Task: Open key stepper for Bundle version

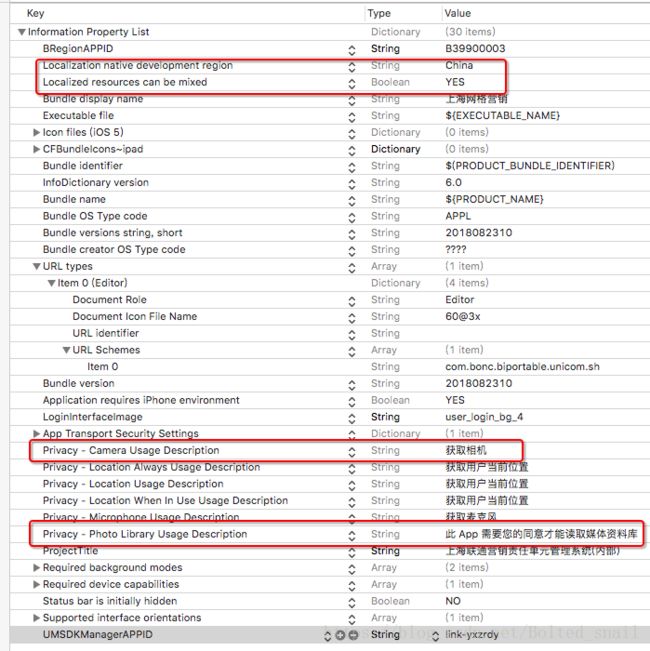Action: tap(352, 384)
